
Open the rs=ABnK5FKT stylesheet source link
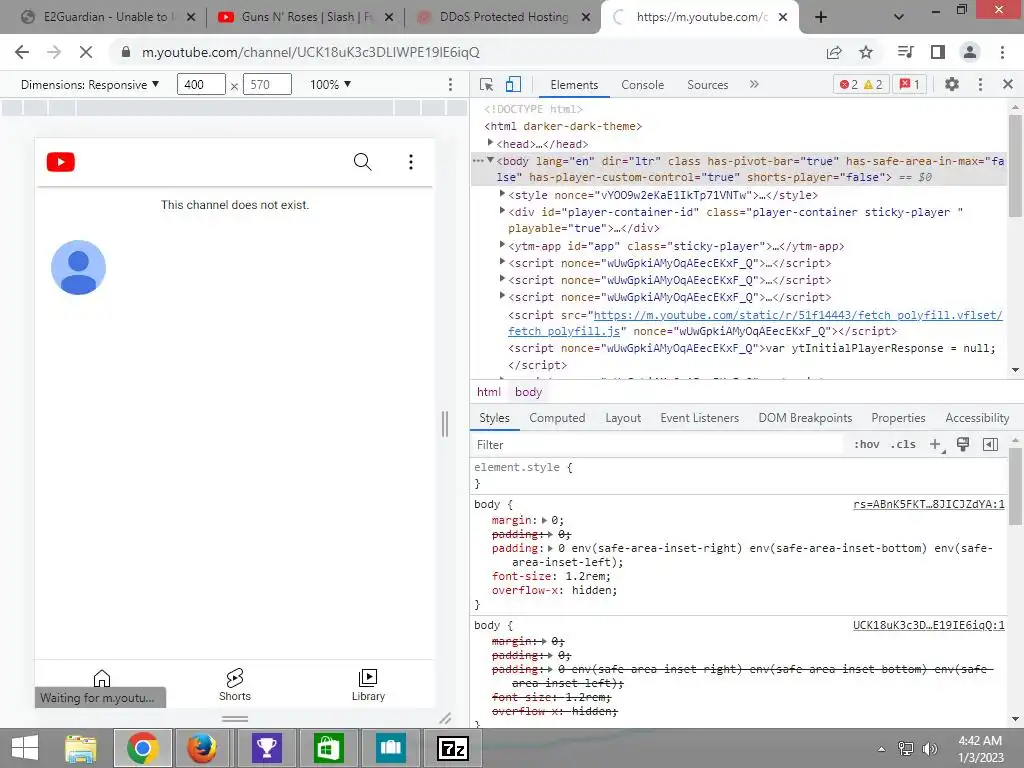pyautogui.click(x=929, y=504)
